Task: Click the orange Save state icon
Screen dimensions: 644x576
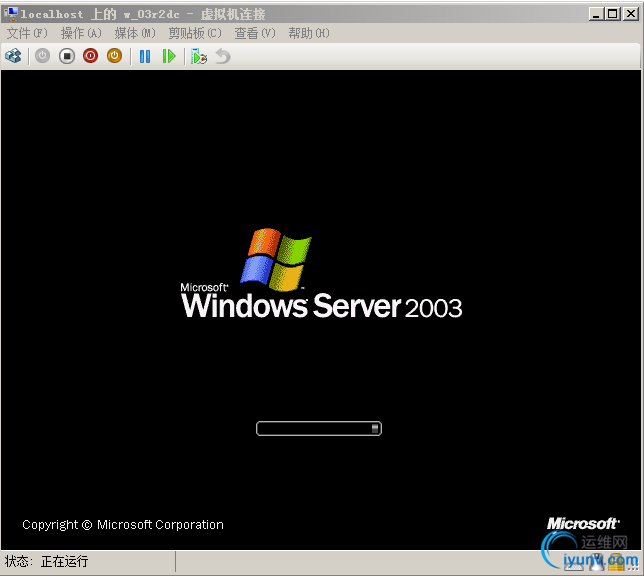Action: click(x=115, y=56)
